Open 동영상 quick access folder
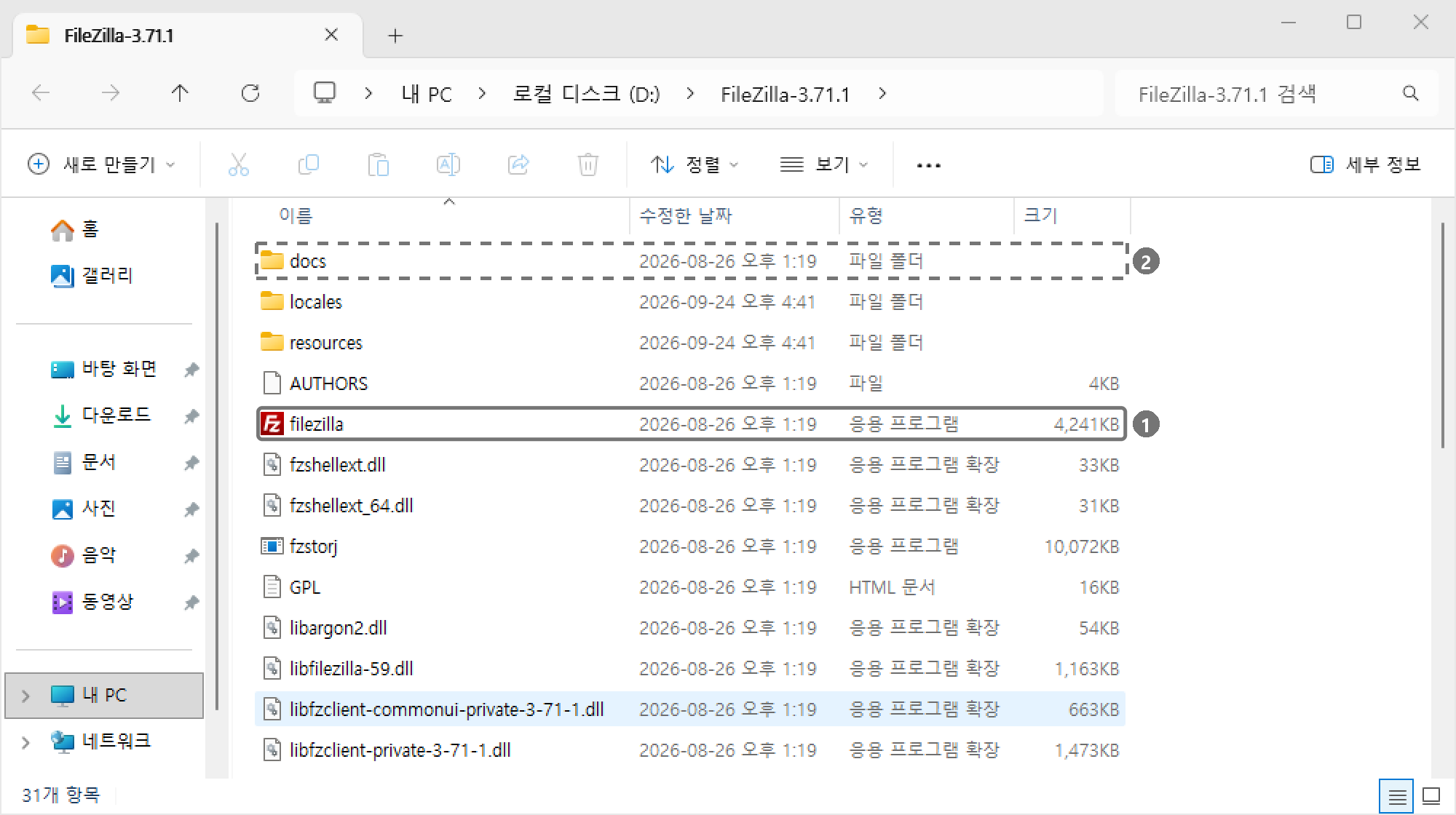 pos(93,603)
